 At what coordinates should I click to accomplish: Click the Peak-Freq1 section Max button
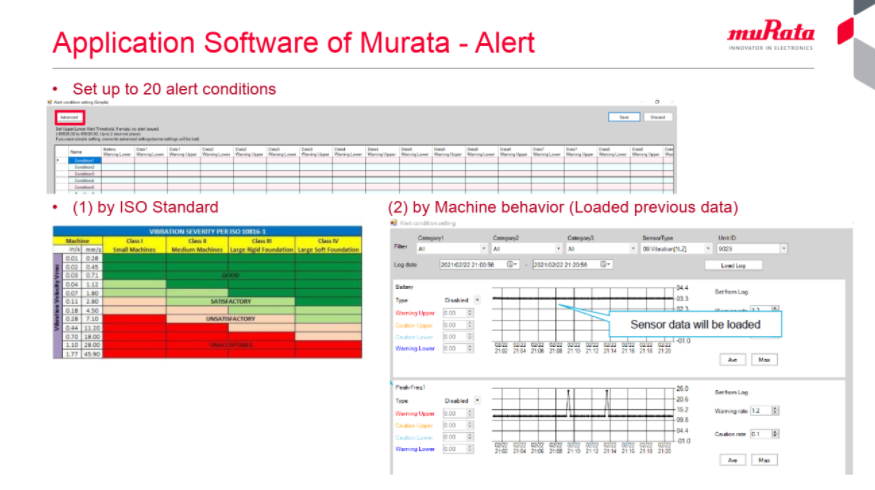[764, 460]
